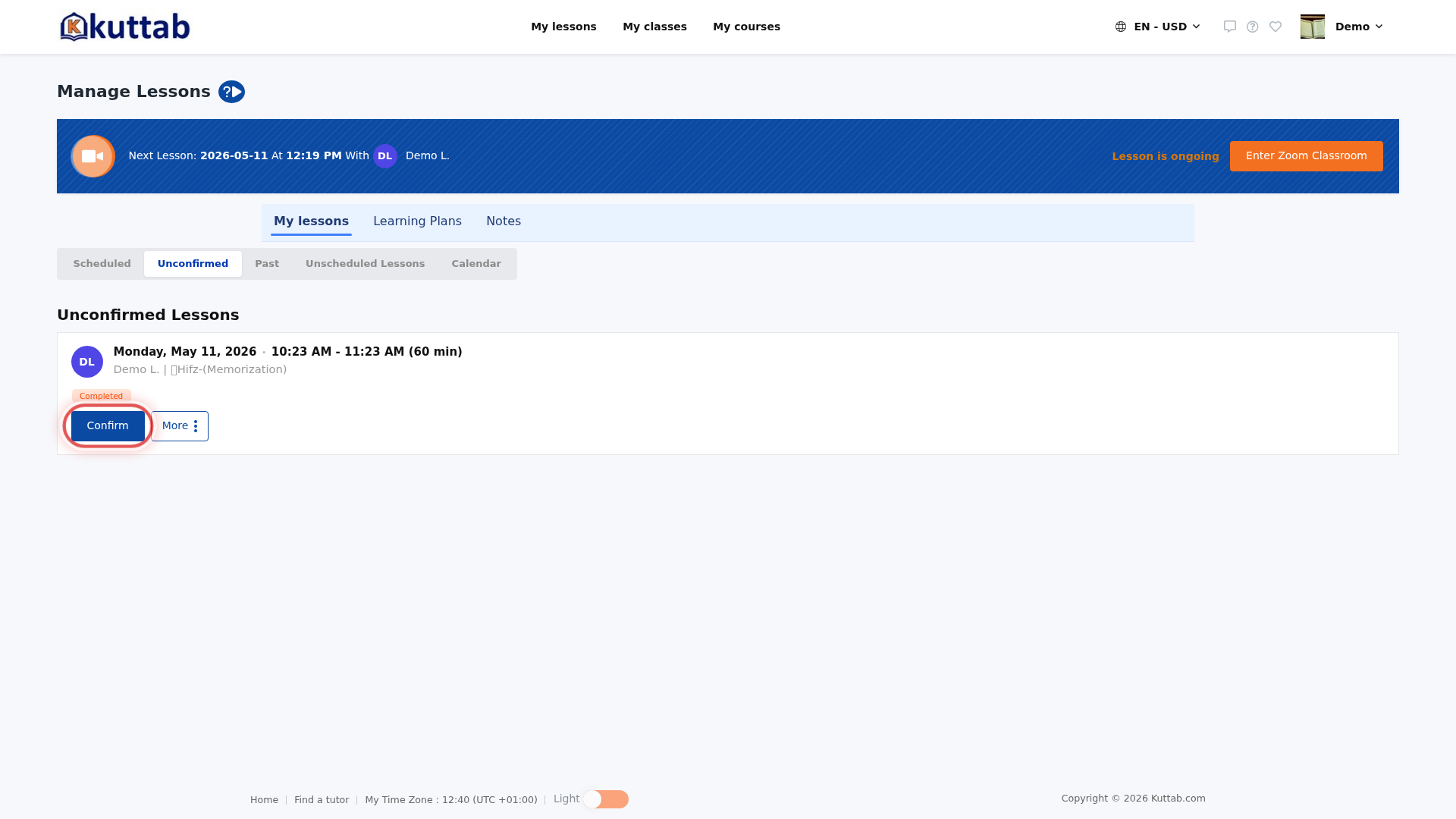This screenshot has width=1456, height=819.
Task: Click the Monday, May 11, 2026 lesson date
Action: [185, 352]
